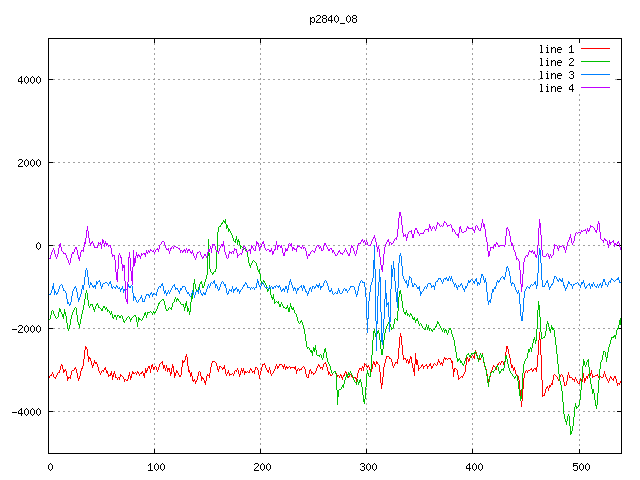This screenshot has height=480, width=640.
Task: Click the red line 1 legend sample
Action: tap(596, 49)
